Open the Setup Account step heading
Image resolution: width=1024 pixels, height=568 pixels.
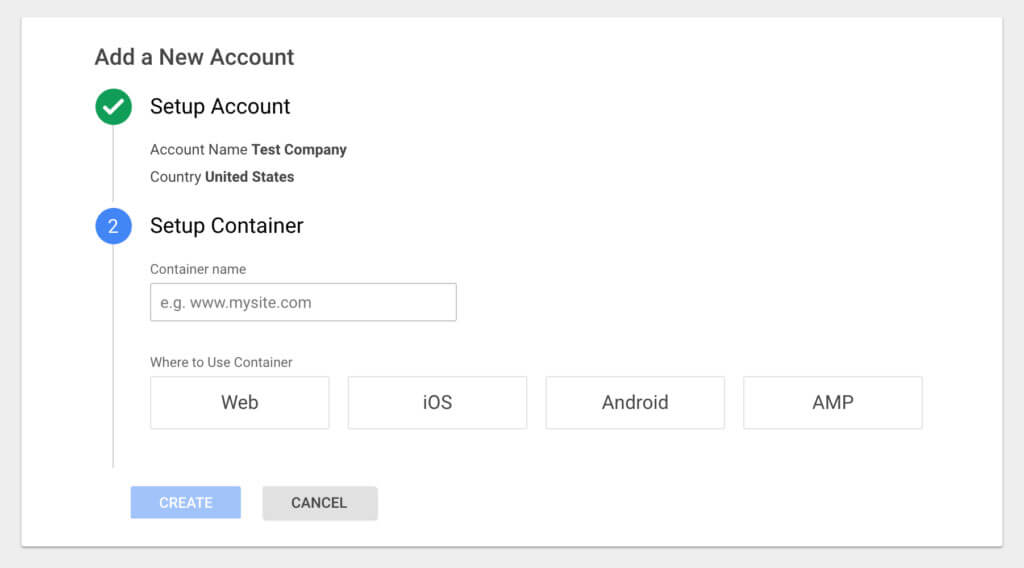coord(220,106)
